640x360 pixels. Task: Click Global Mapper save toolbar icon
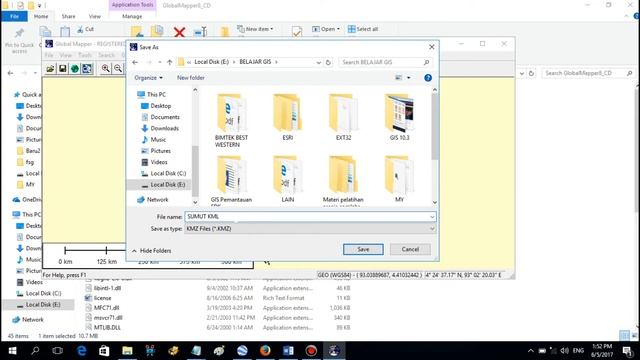pyautogui.click(x=62, y=69)
